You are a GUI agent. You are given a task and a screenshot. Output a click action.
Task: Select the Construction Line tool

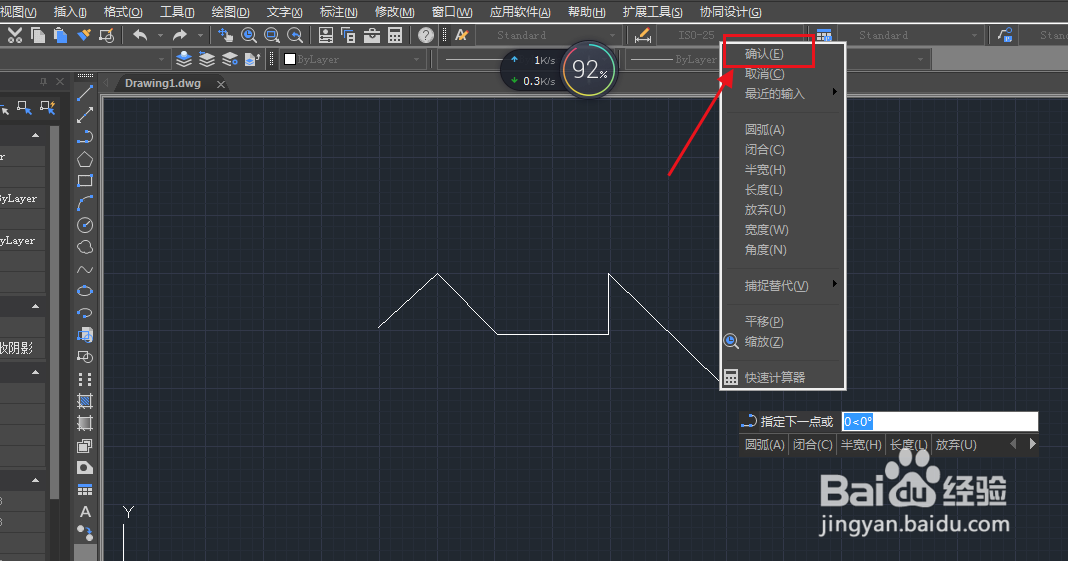point(85,114)
